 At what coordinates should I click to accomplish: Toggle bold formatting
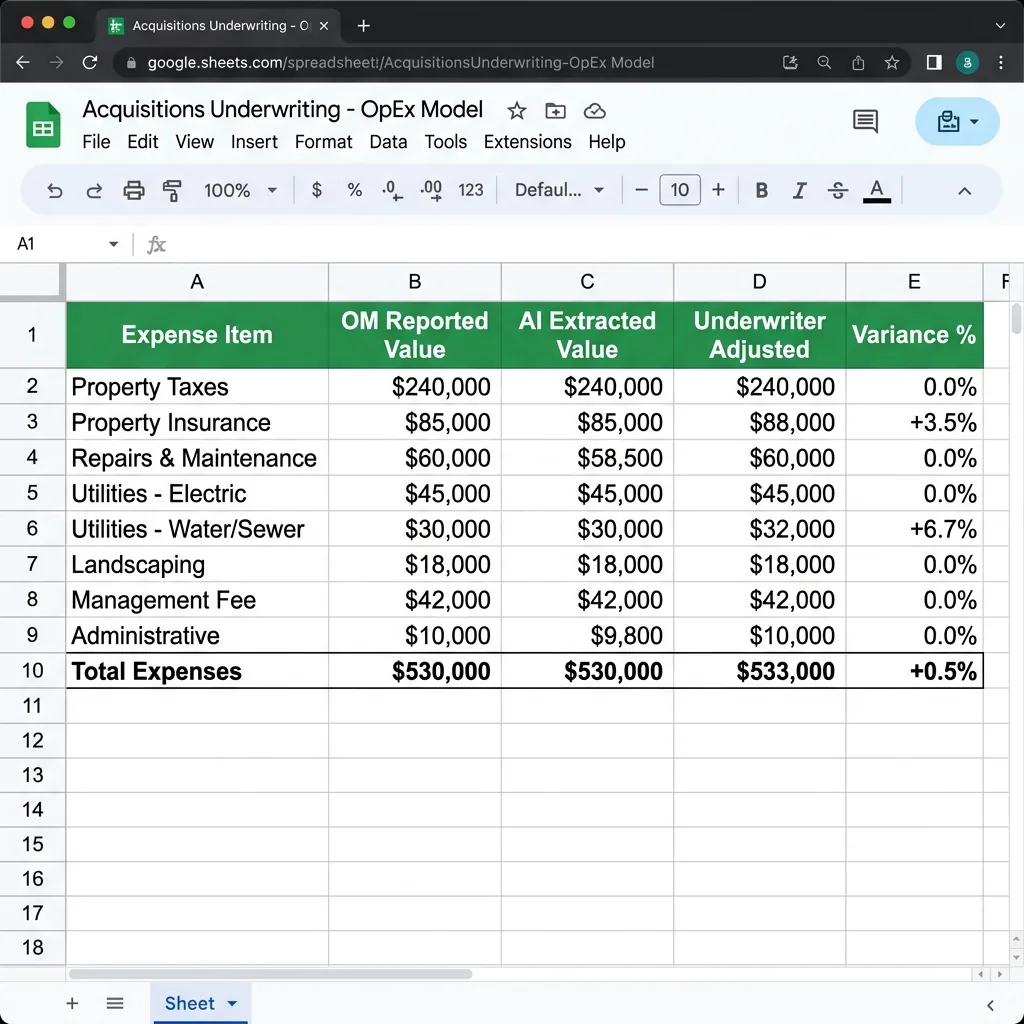(761, 190)
